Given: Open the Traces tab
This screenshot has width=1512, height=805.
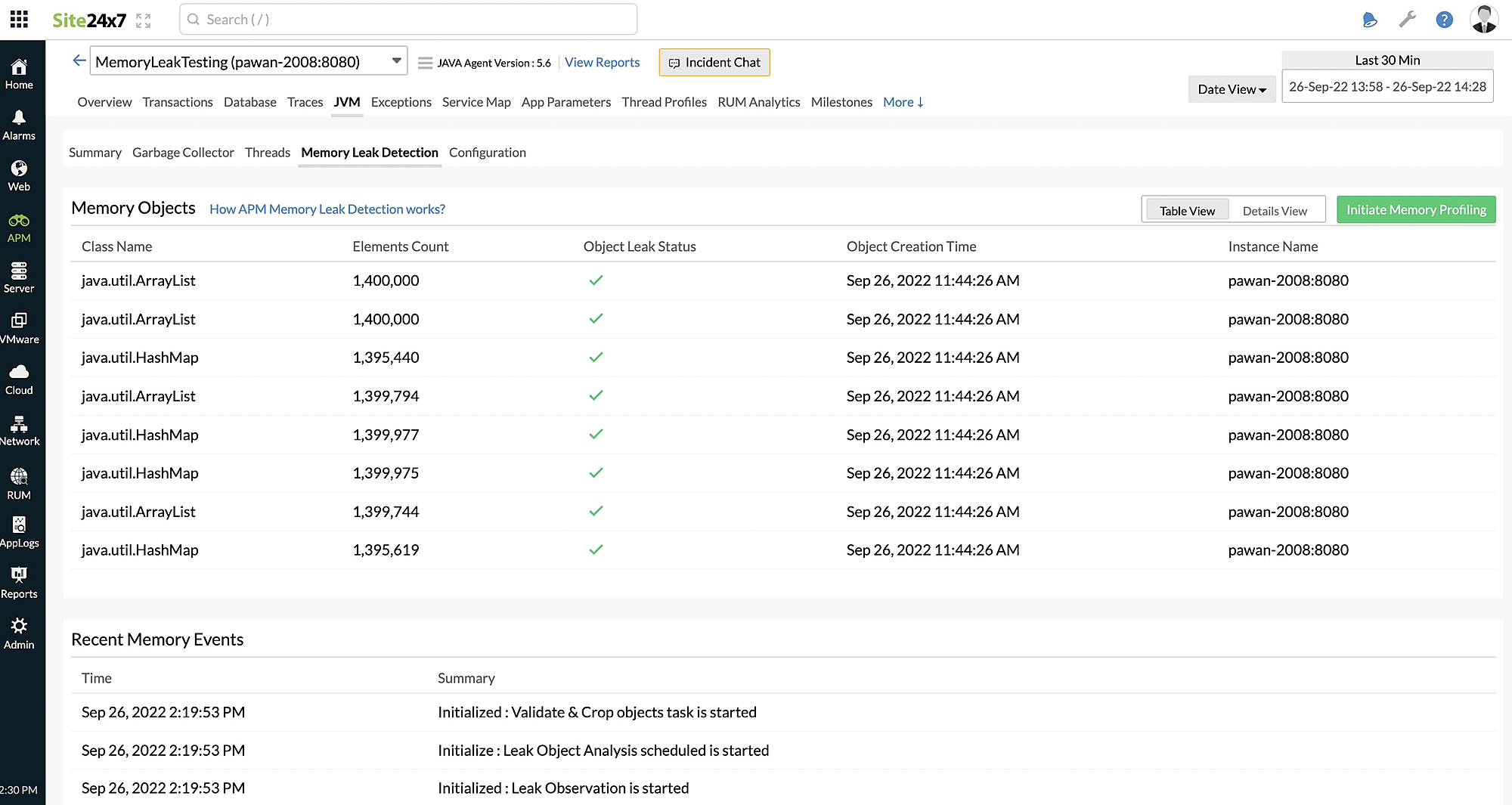Looking at the screenshot, I should point(305,102).
